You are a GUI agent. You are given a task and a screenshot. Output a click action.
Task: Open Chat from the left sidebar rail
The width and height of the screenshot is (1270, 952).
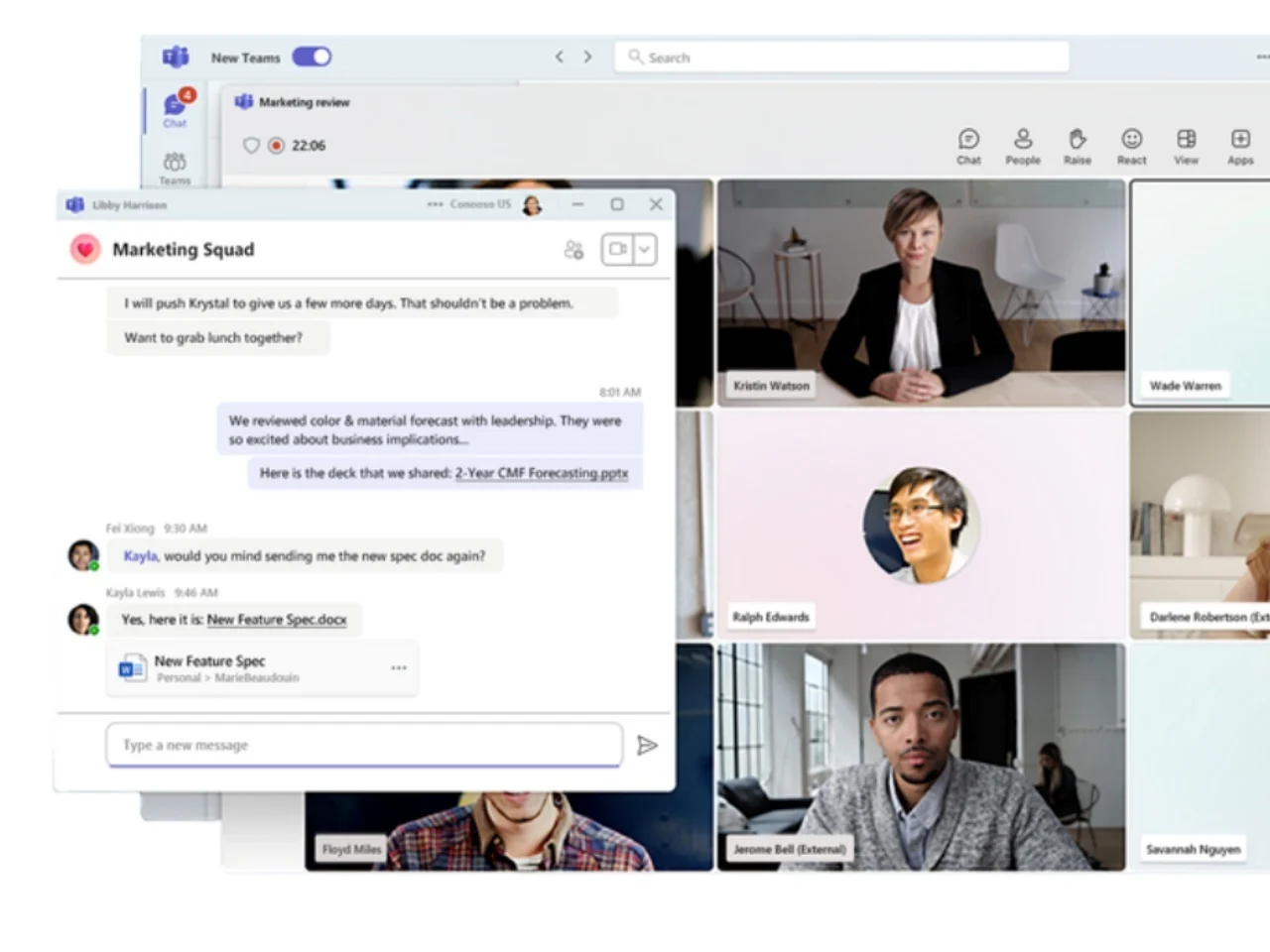[174, 109]
